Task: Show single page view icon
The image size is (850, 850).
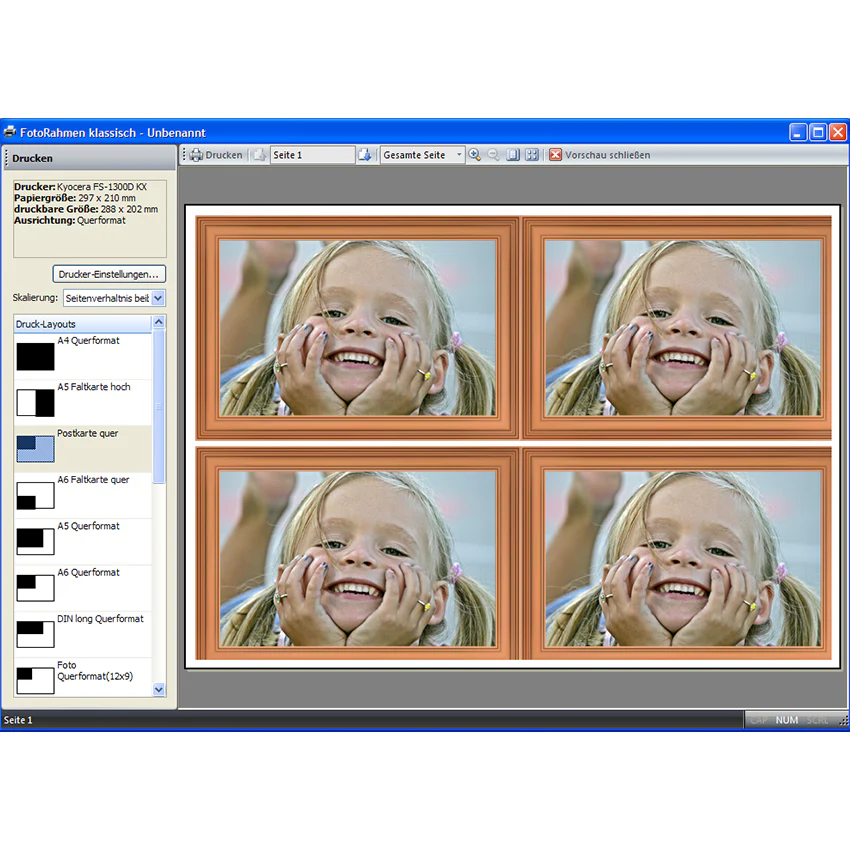Action: [513, 155]
